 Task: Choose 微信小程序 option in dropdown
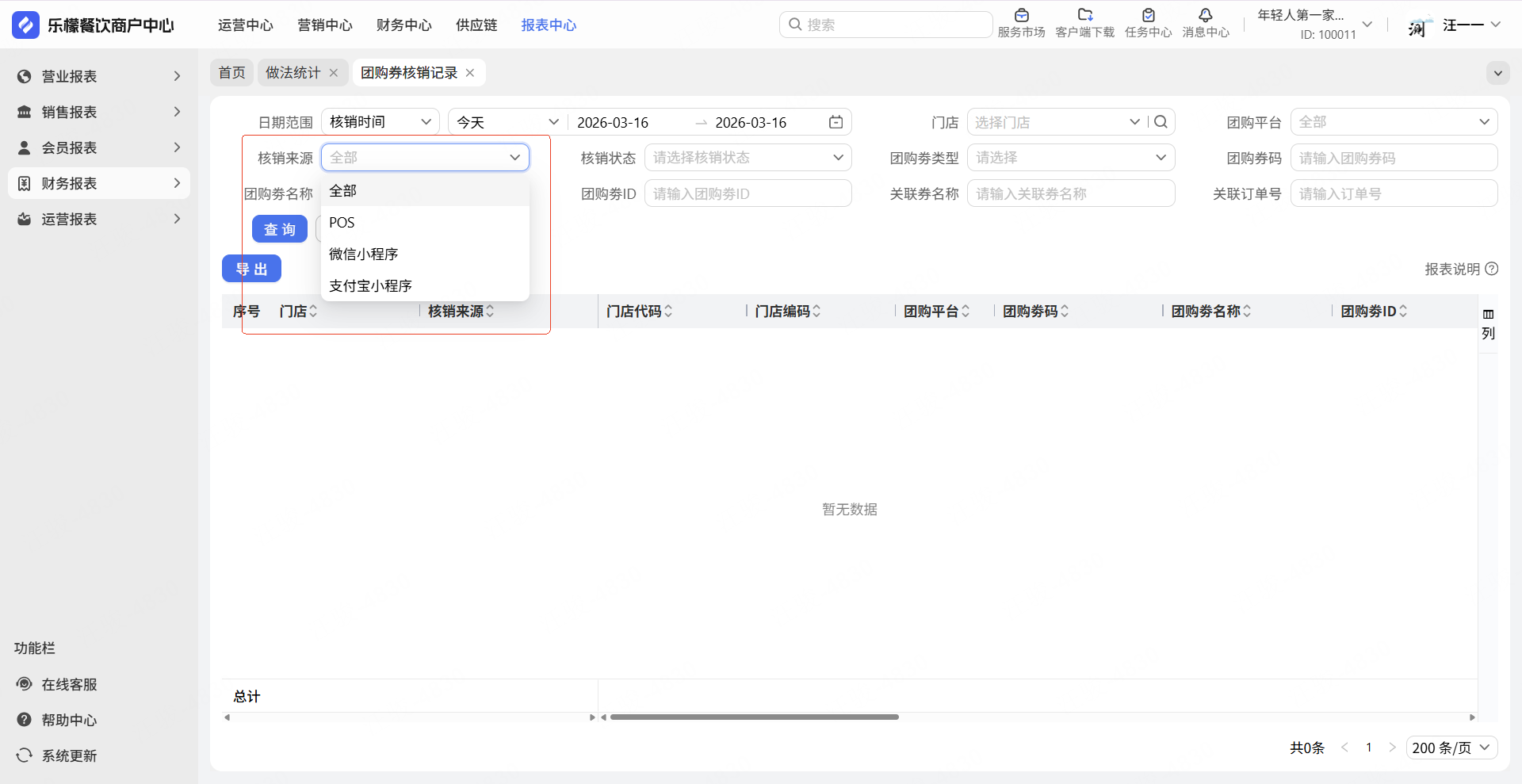tap(364, 254)
